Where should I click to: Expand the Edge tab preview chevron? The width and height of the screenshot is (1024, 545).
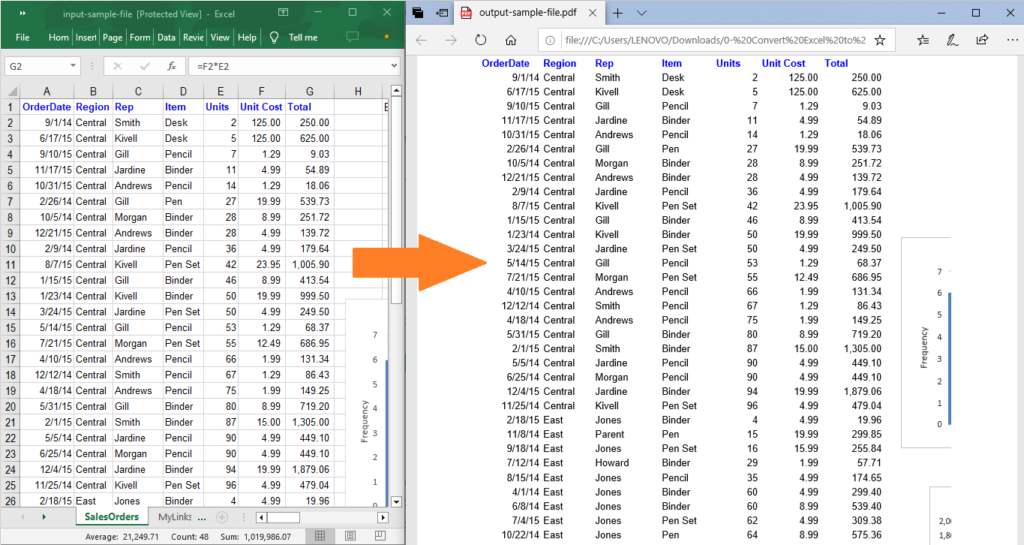click(641, 13)
